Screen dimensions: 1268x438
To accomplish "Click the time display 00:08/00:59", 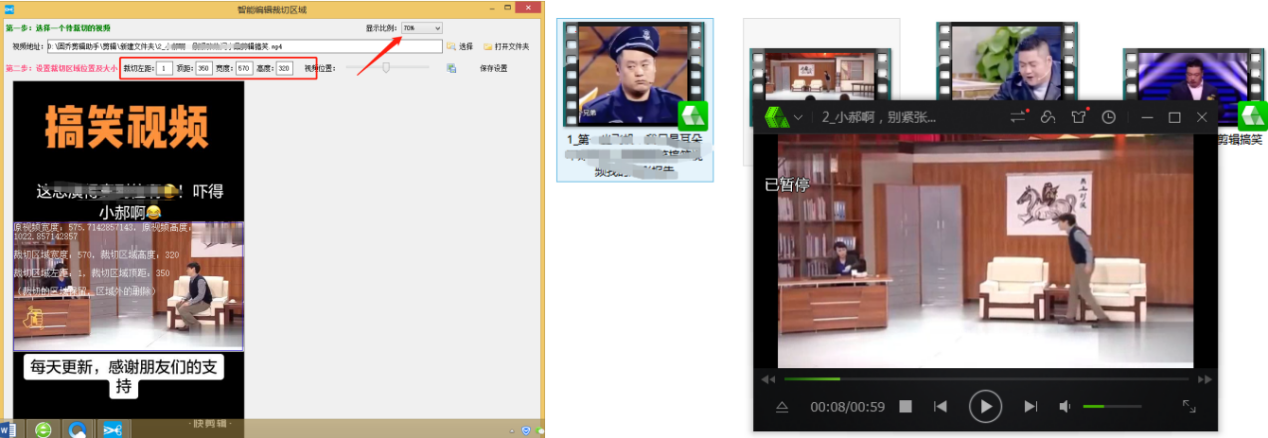I will click(848, 407).
